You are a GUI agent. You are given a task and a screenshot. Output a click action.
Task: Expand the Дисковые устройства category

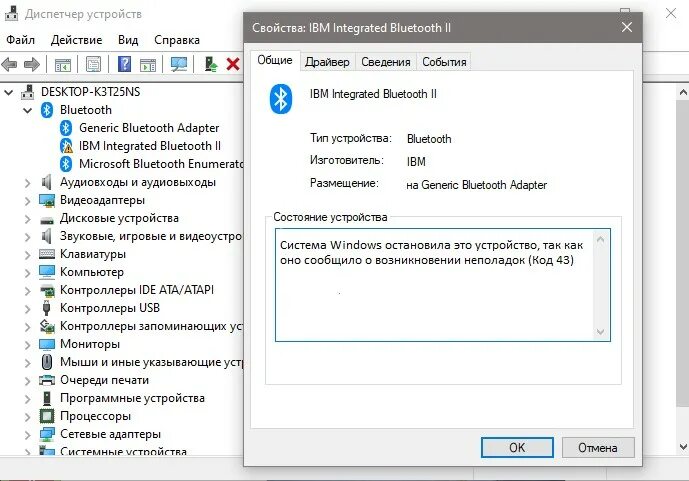28,218
